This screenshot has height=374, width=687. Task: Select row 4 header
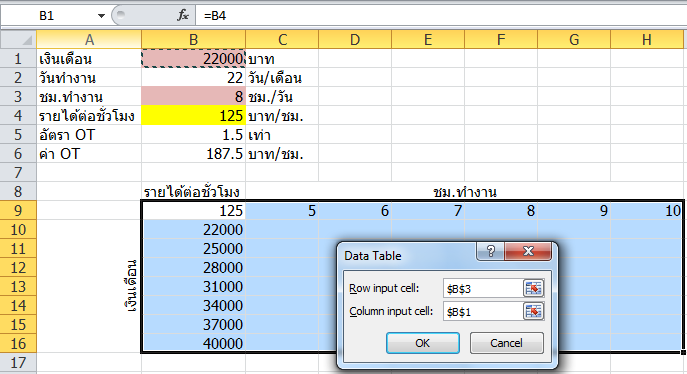click(18, 115)
